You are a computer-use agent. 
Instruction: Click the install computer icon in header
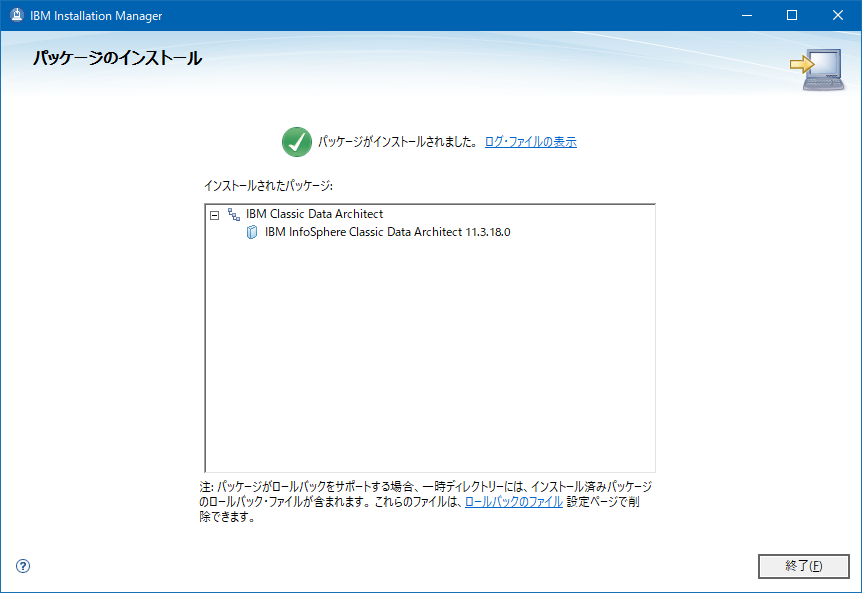[817, 69]
